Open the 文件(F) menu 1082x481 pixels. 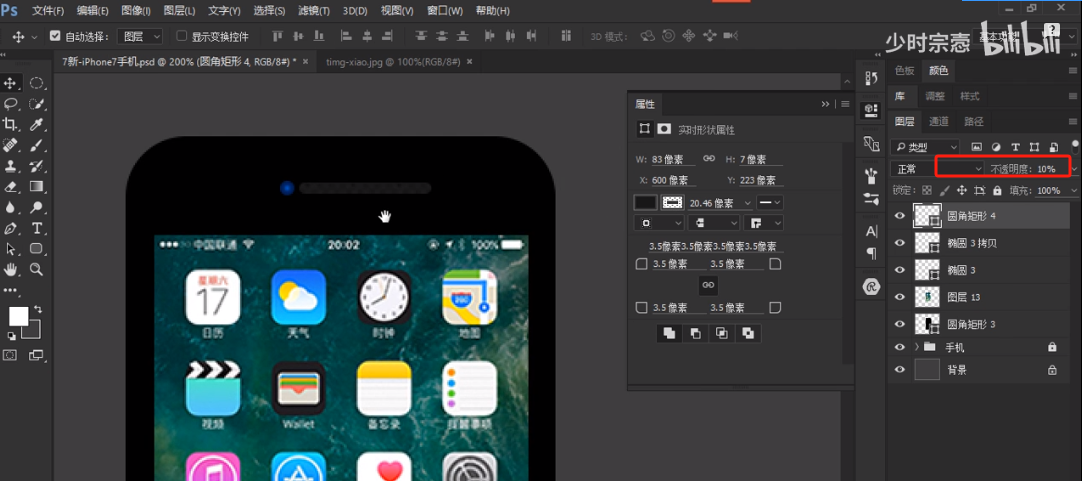click(x=48, y=11)
